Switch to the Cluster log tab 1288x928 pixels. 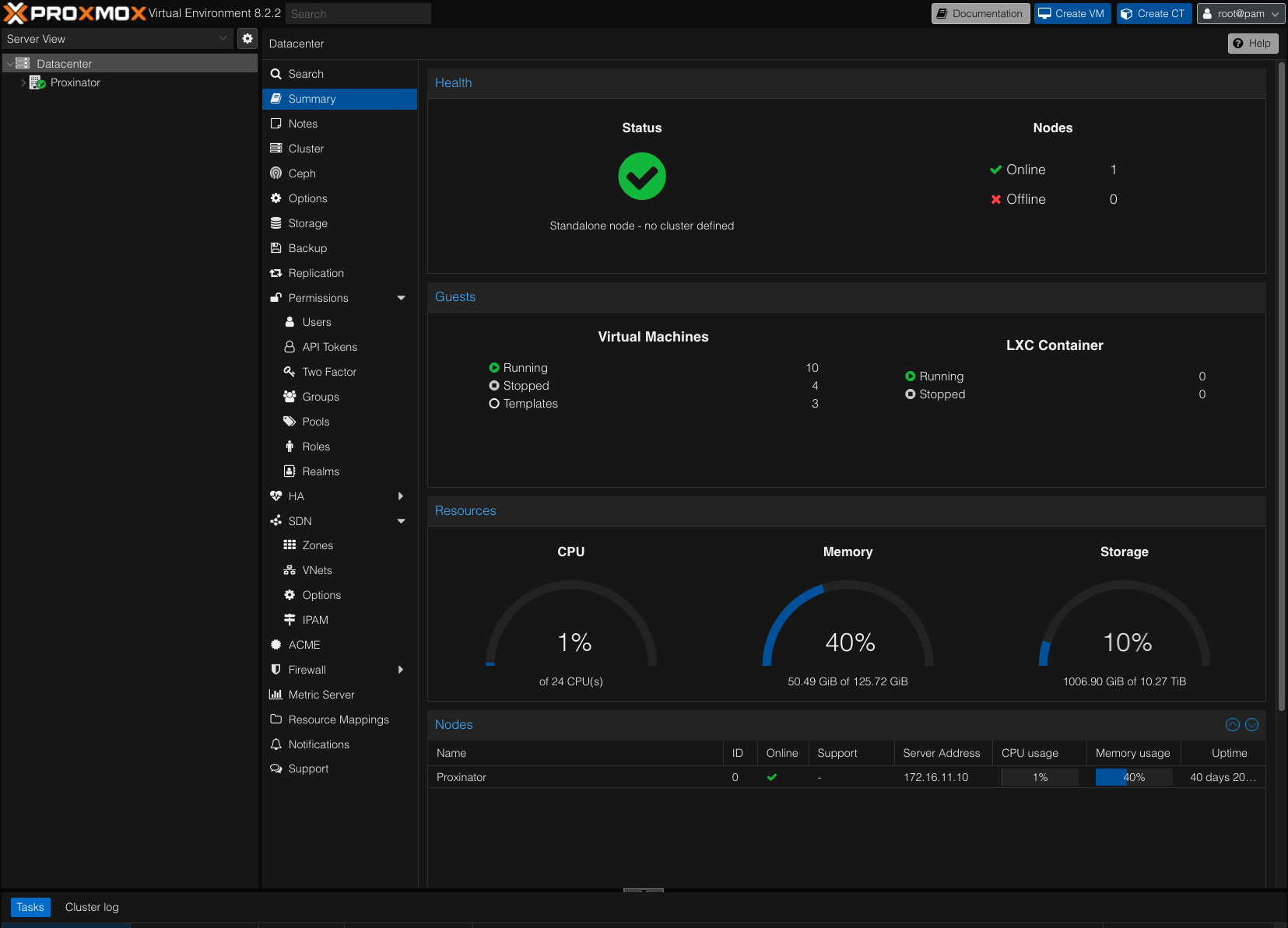(x=91, y=906)
